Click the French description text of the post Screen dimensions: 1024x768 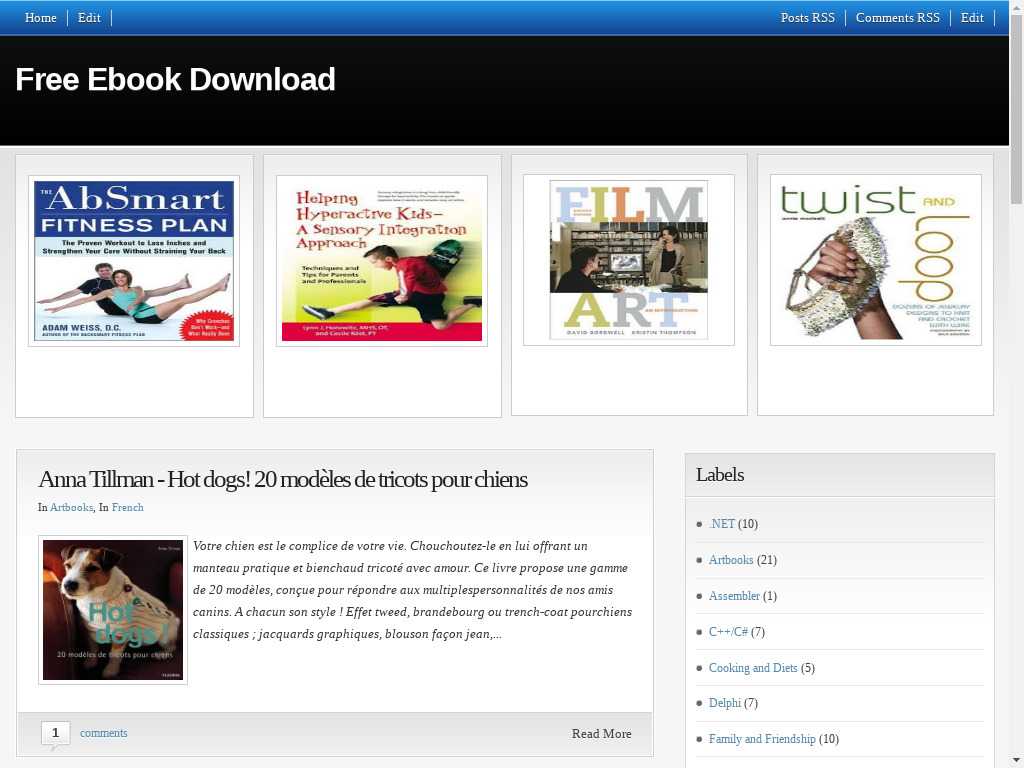click(x=413, y=590)
